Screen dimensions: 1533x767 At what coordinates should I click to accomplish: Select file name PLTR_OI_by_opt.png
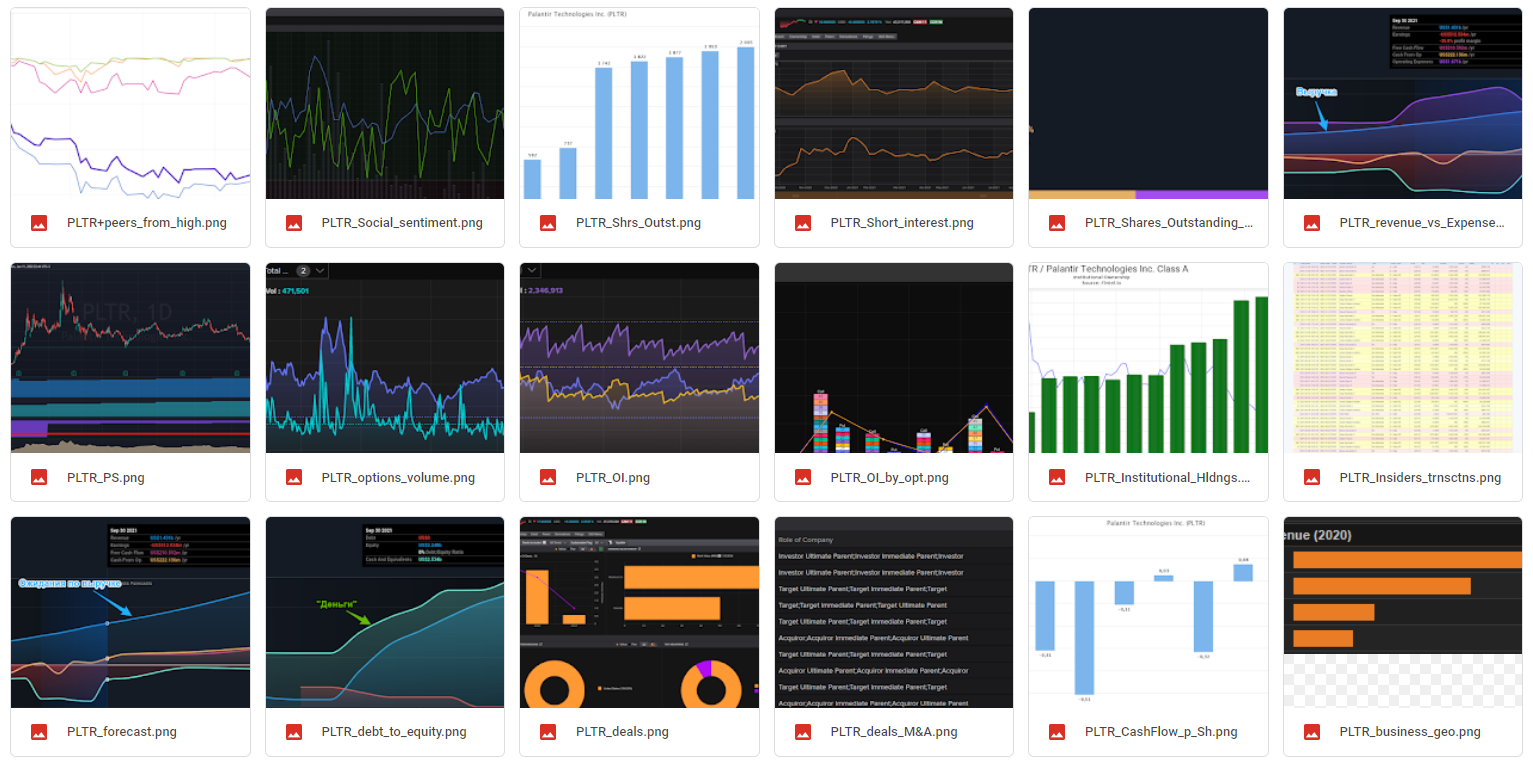[889, 478]
